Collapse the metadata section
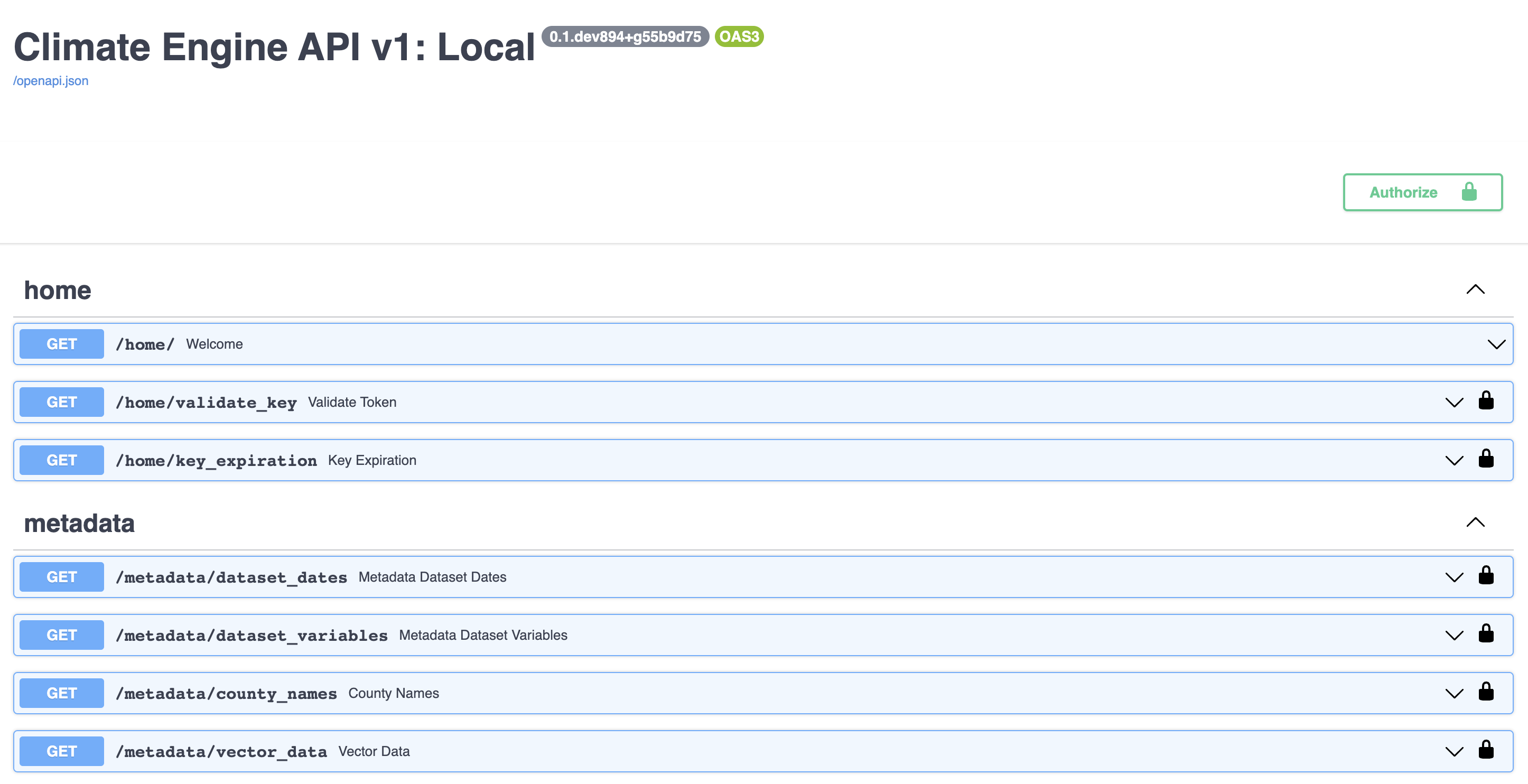This screenshot has height=784, width=1528. 1475,522
